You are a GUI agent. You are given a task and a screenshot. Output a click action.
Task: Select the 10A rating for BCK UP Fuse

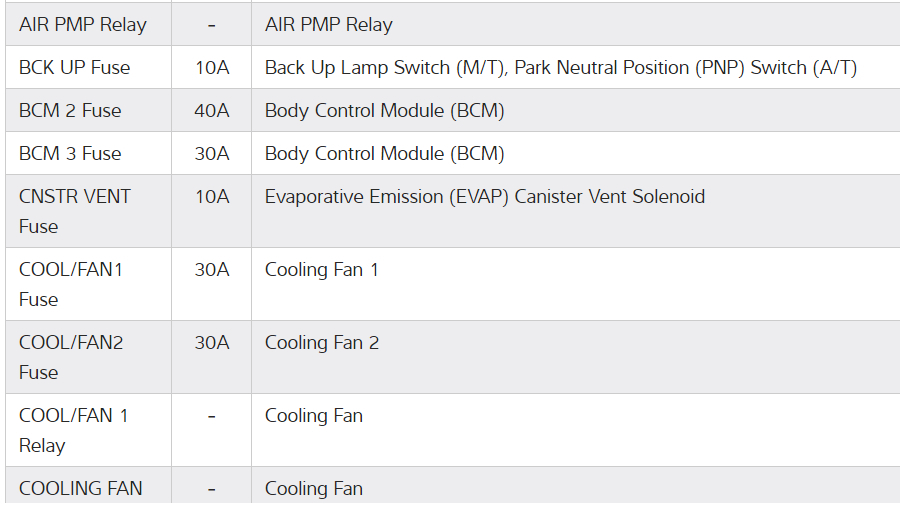pos(211,68)
